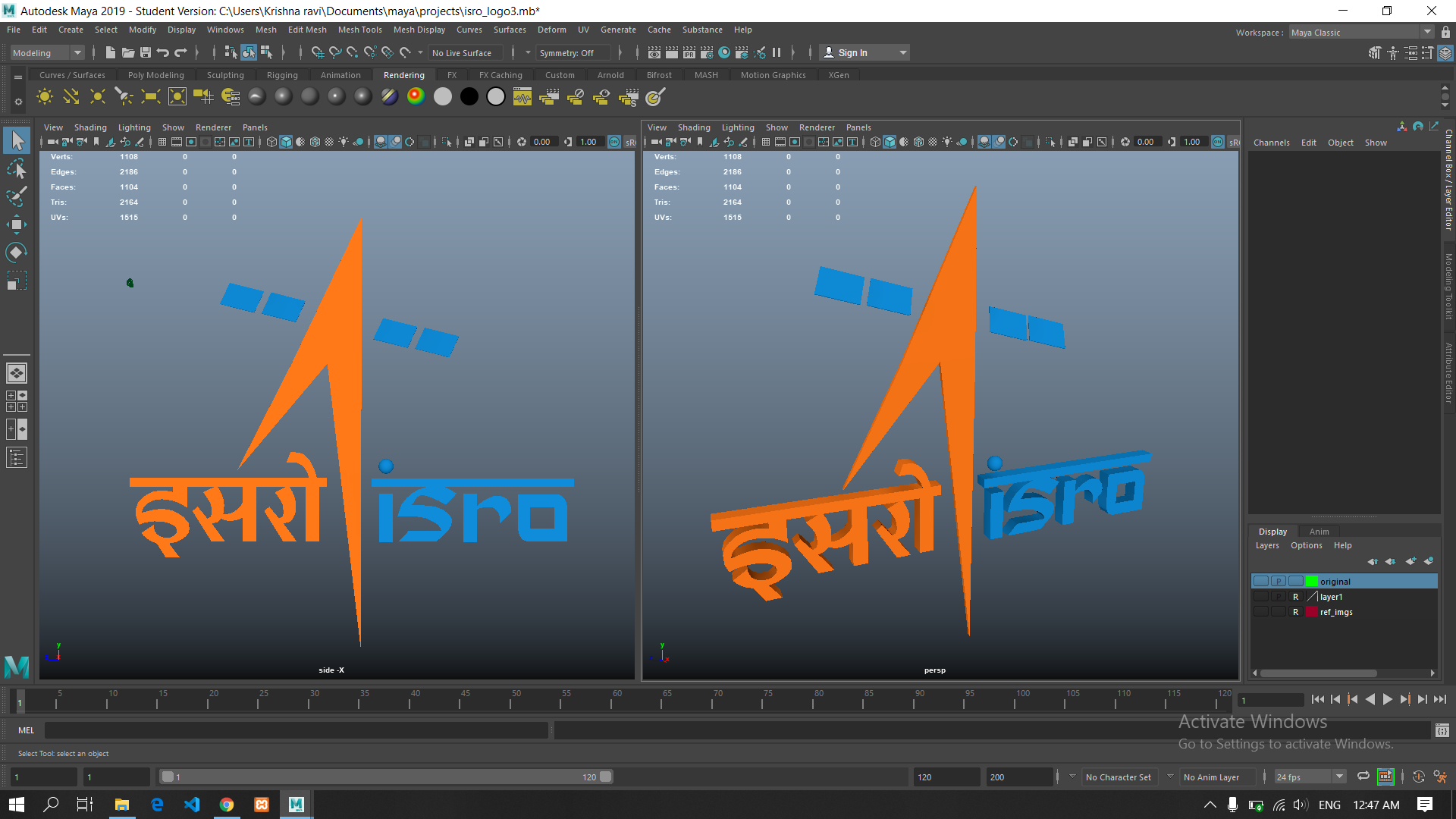Move the selected layer up

(x=1373, y=561)
